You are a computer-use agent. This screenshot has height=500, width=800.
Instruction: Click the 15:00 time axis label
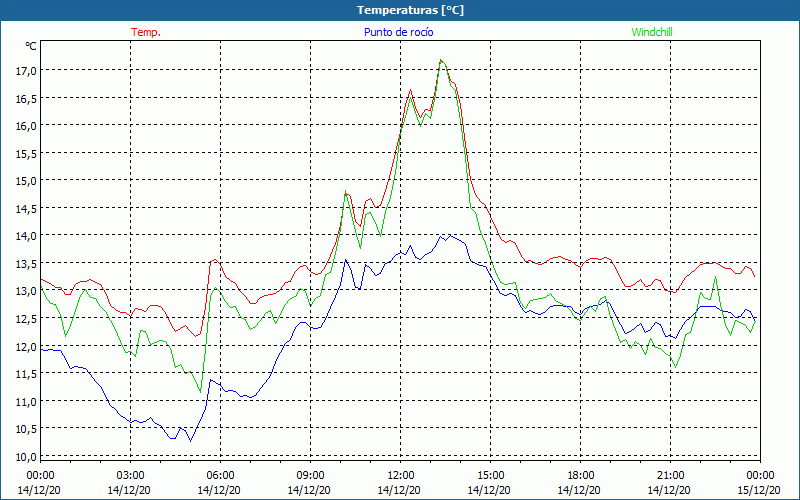(x=490, y=476)
